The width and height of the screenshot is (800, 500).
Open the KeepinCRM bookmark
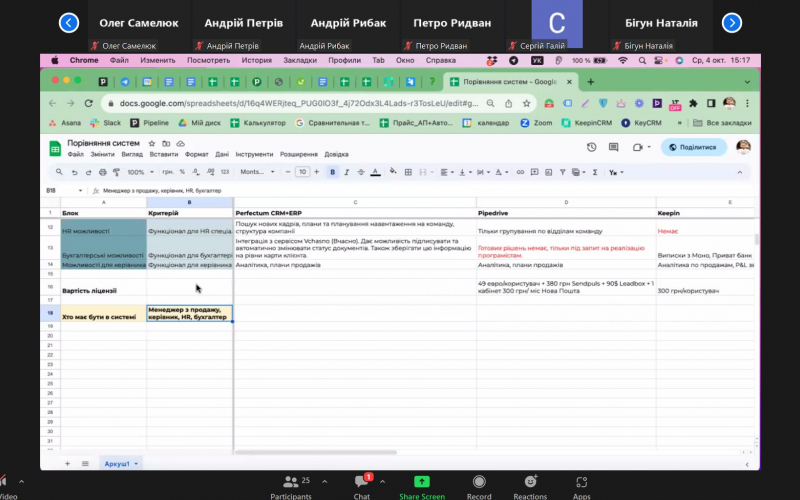pos(587,123)
